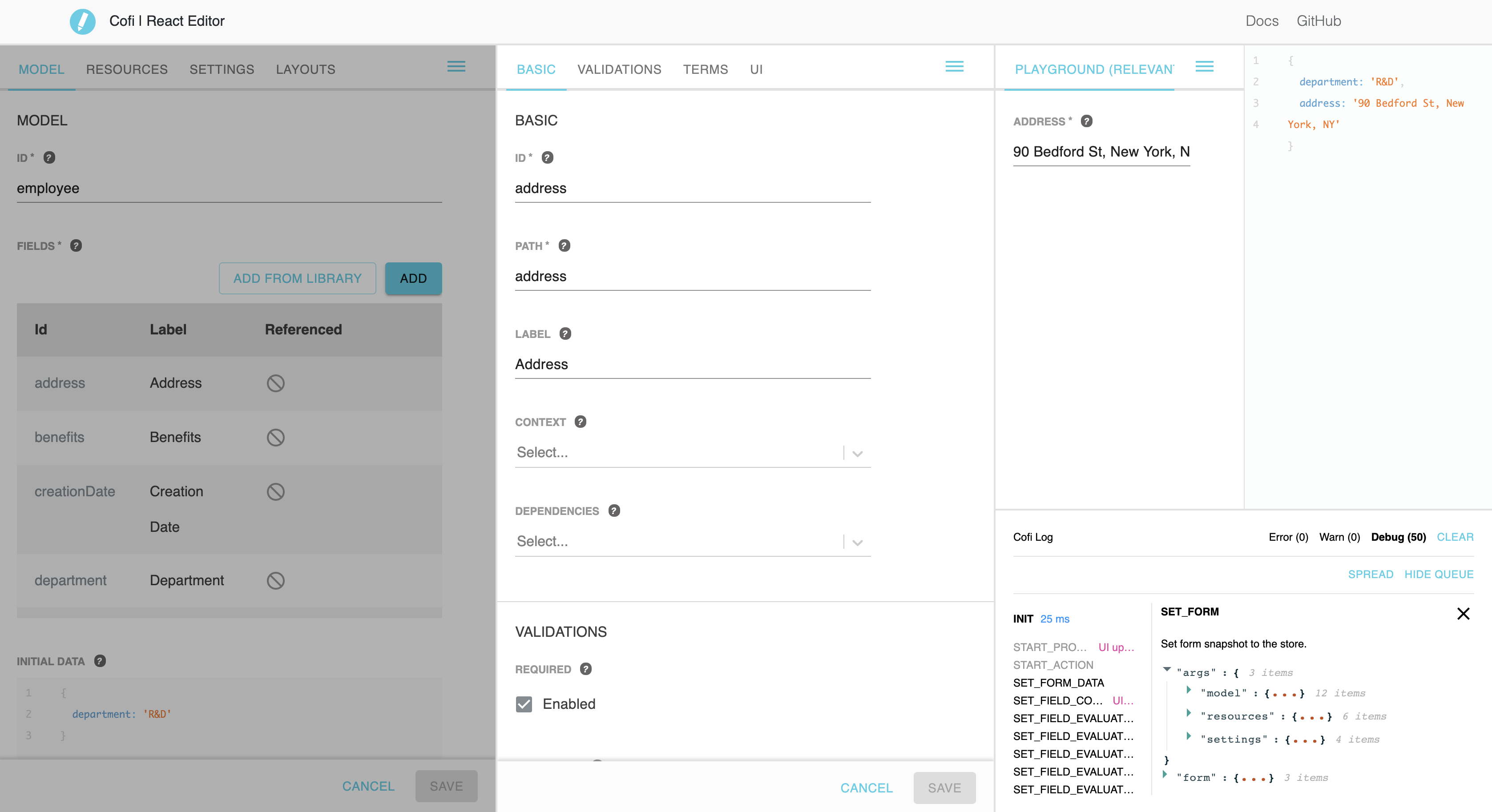Screen dimensions: 1492x812
Task: Switch to the Model tab
Action: [x=41, y=69]
